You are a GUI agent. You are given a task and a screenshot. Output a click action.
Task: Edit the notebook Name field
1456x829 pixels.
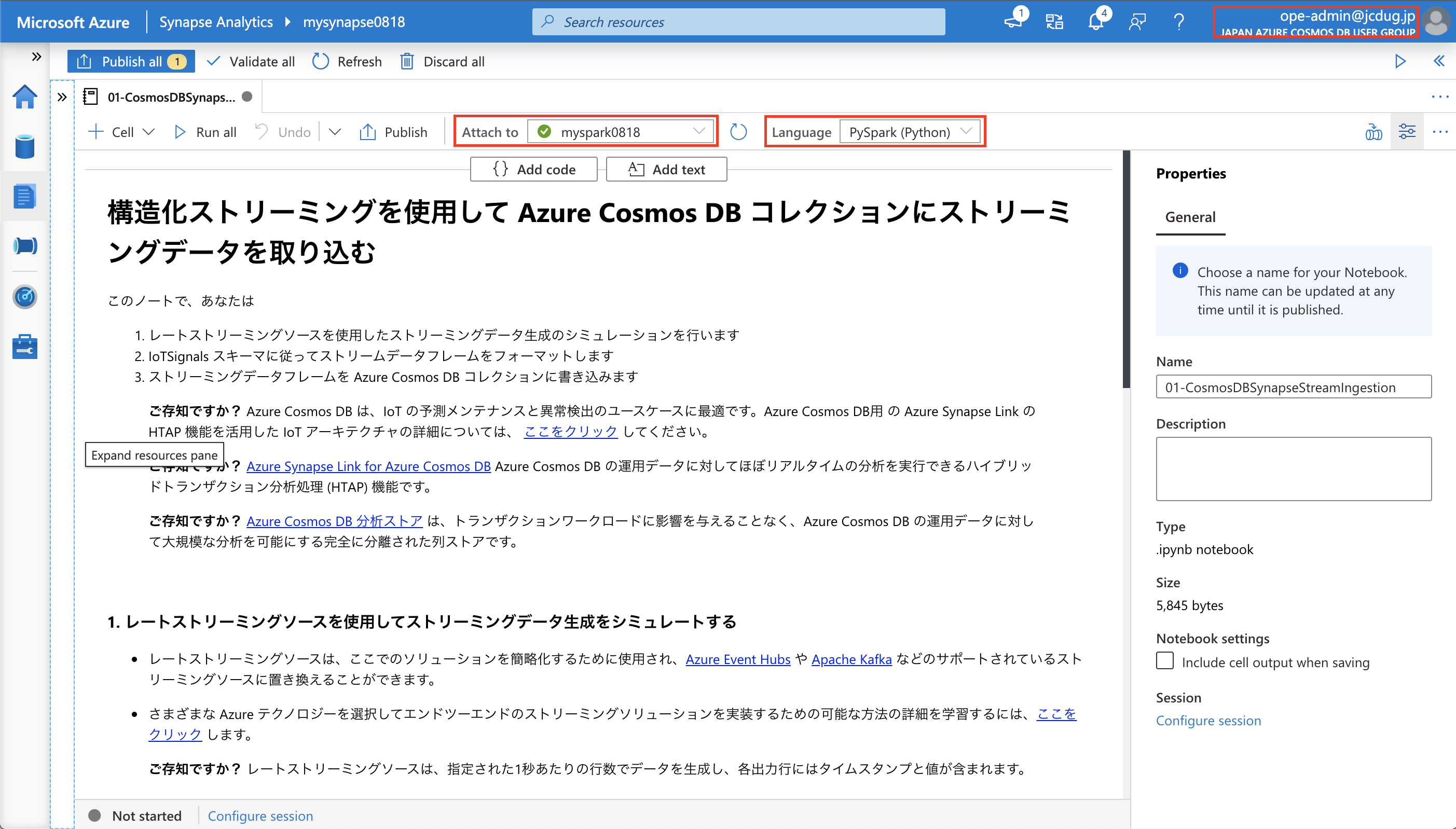pos(1293,386)
